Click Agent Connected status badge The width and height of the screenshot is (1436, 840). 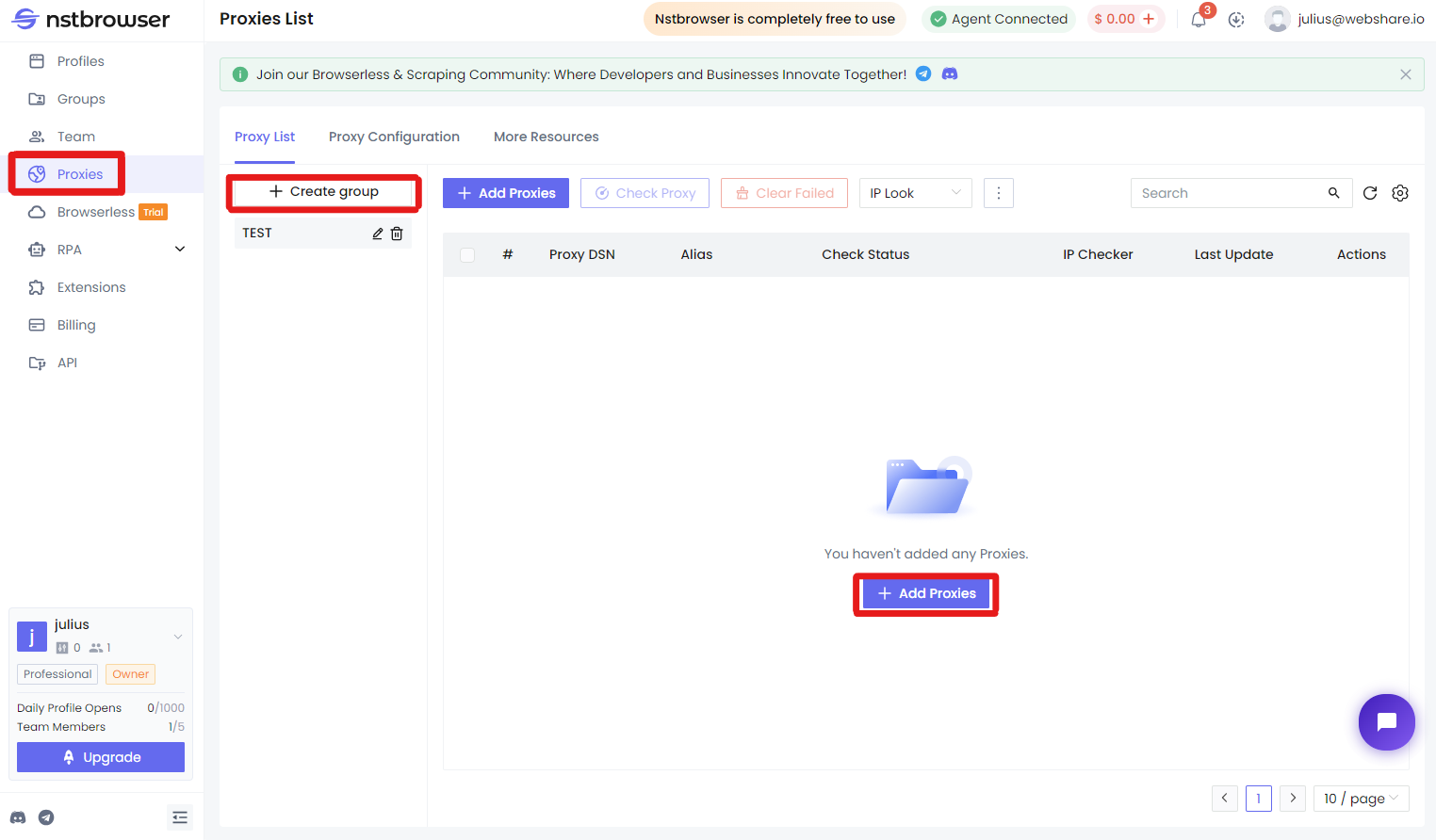tap(999, 19)
